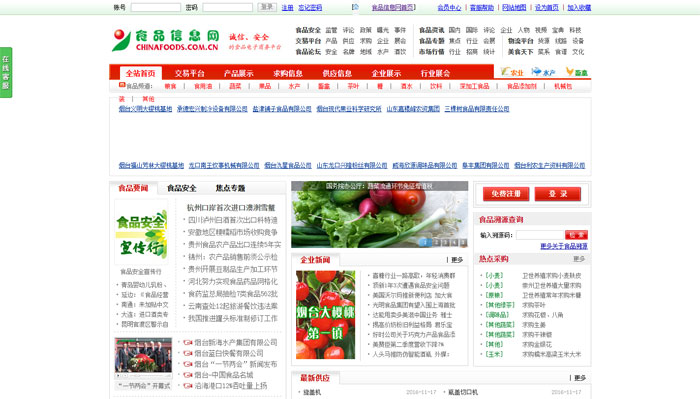Open the 畜禽 chicken channel icon
The width and height of the screenshot is (700, 399).
tap(576, 72)
